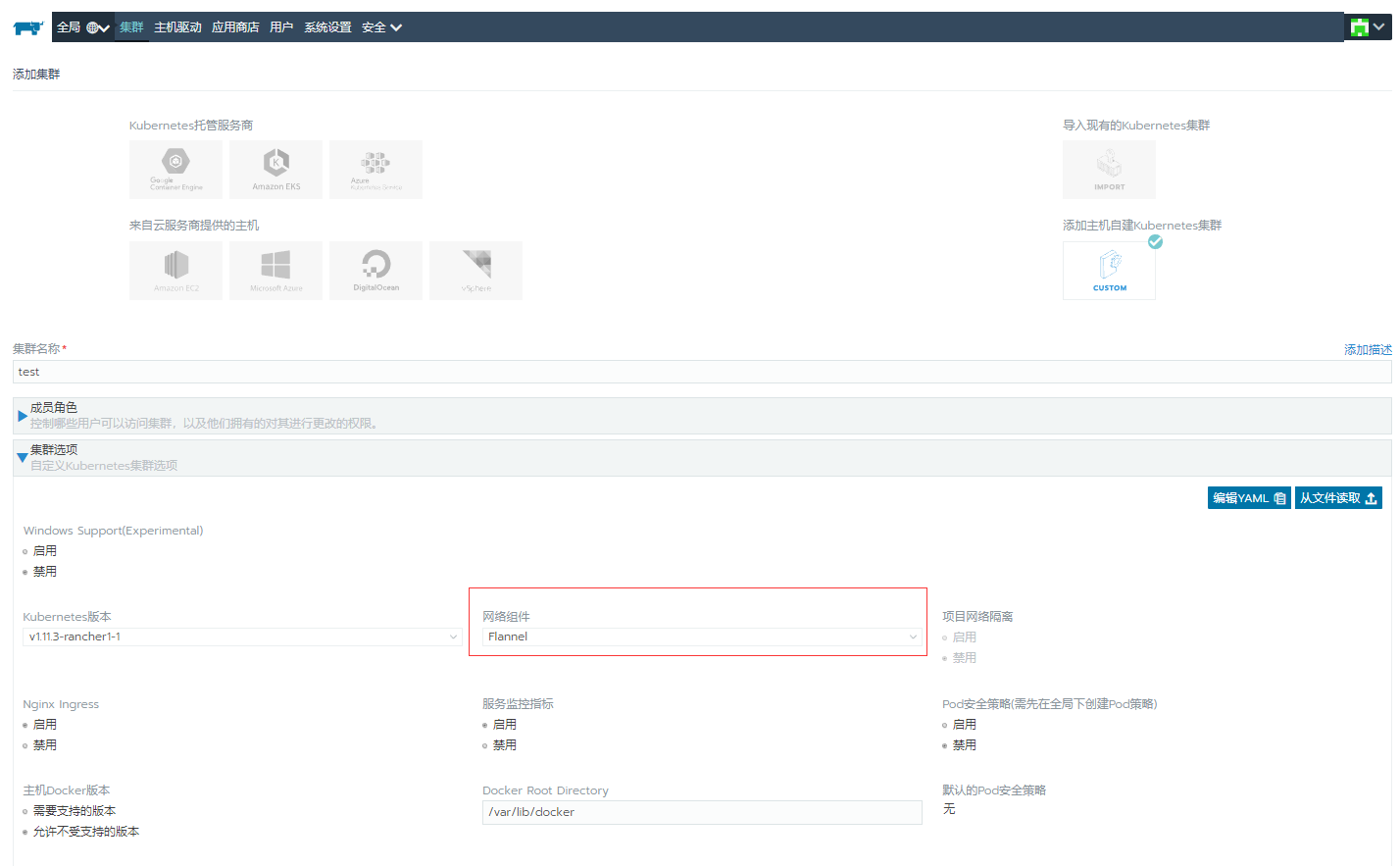Screen dimensions: 1400x866
Task: Click the 编辑YAML button
Action: pyautogui.click(x=1249, y=498)
